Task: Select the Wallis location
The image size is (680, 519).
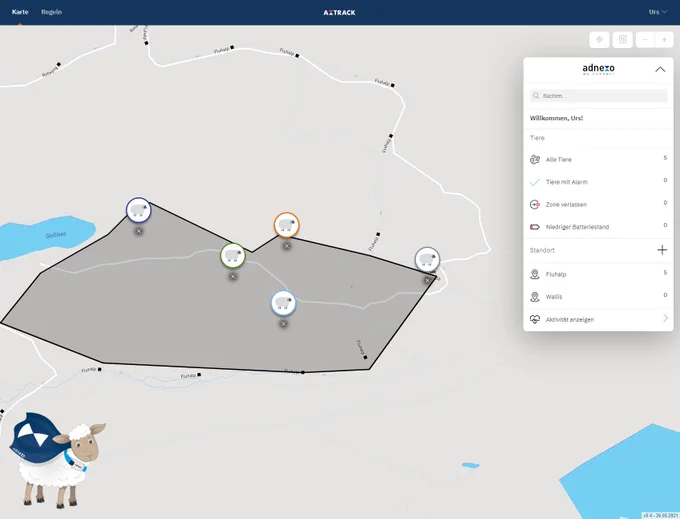Action: point(598,297)
